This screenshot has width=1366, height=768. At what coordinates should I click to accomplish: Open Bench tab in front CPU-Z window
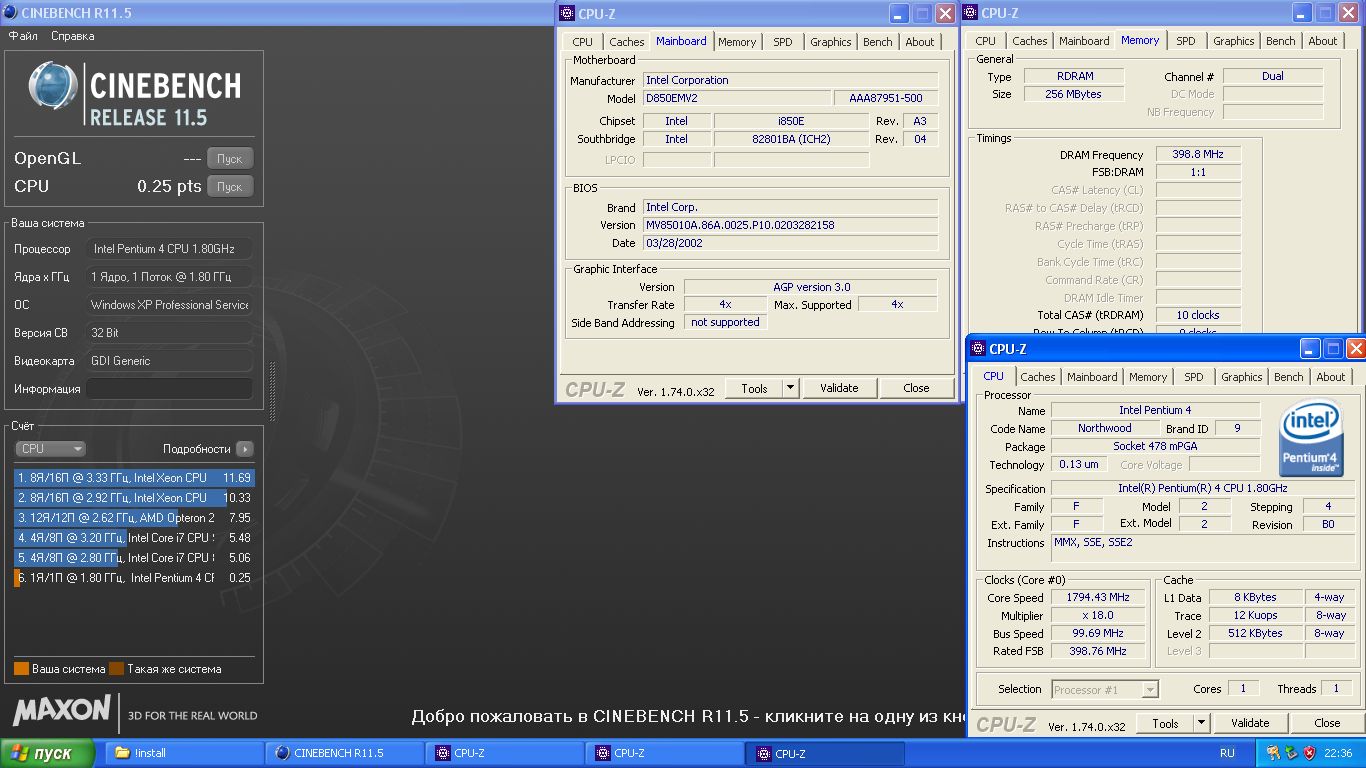pos(1289,378)
